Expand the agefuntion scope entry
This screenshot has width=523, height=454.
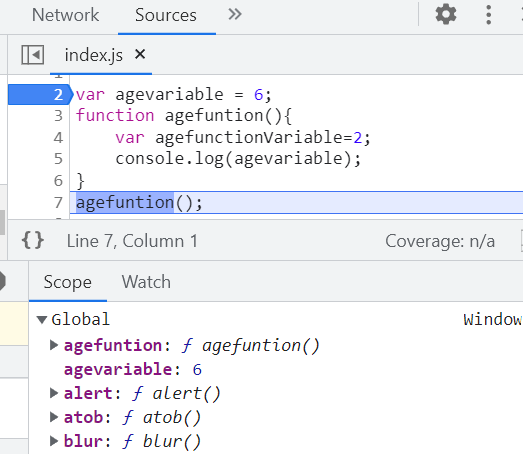coord(54,345)
